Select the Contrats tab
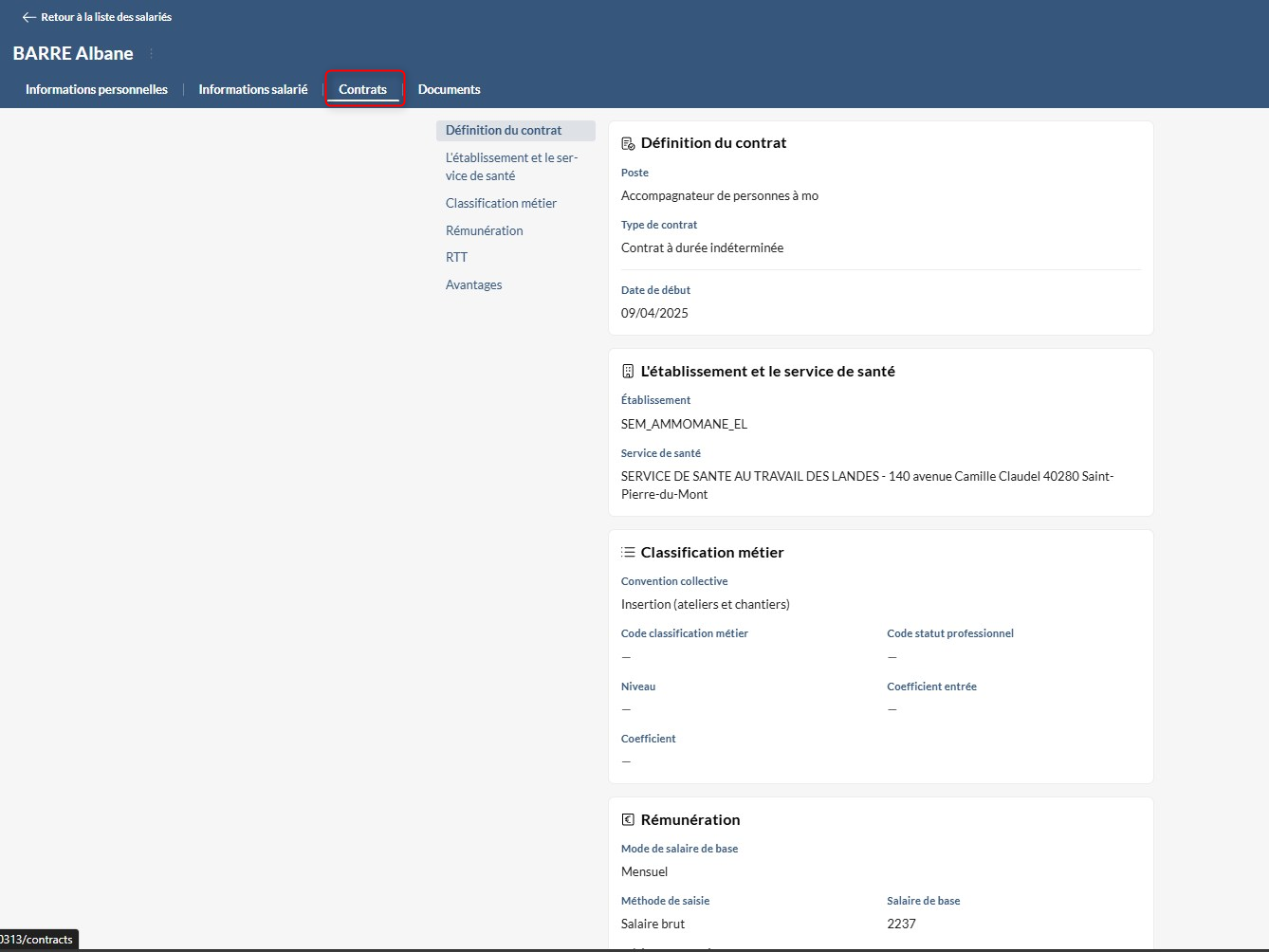The image size is (1269, 952). [362, 89]
